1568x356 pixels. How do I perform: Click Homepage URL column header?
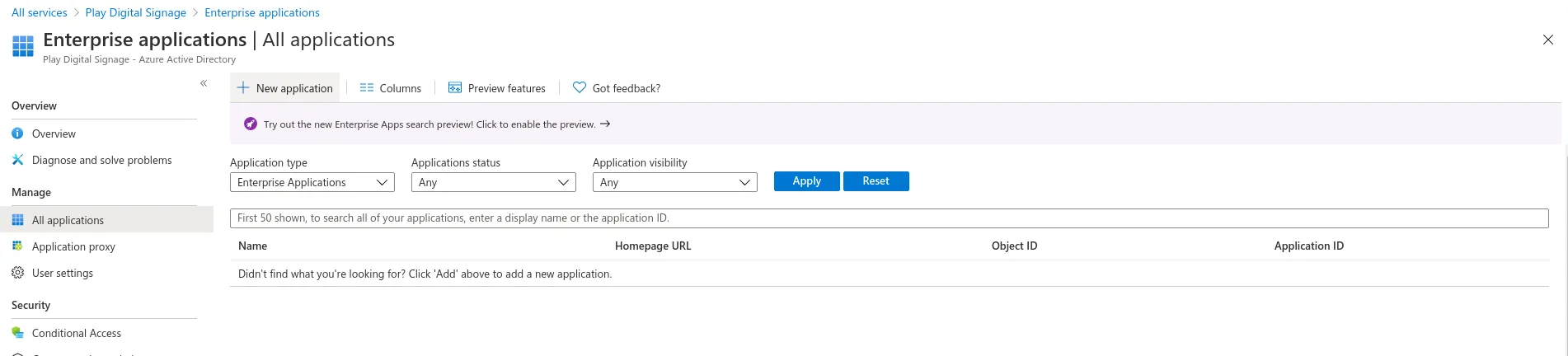point(653,246)
